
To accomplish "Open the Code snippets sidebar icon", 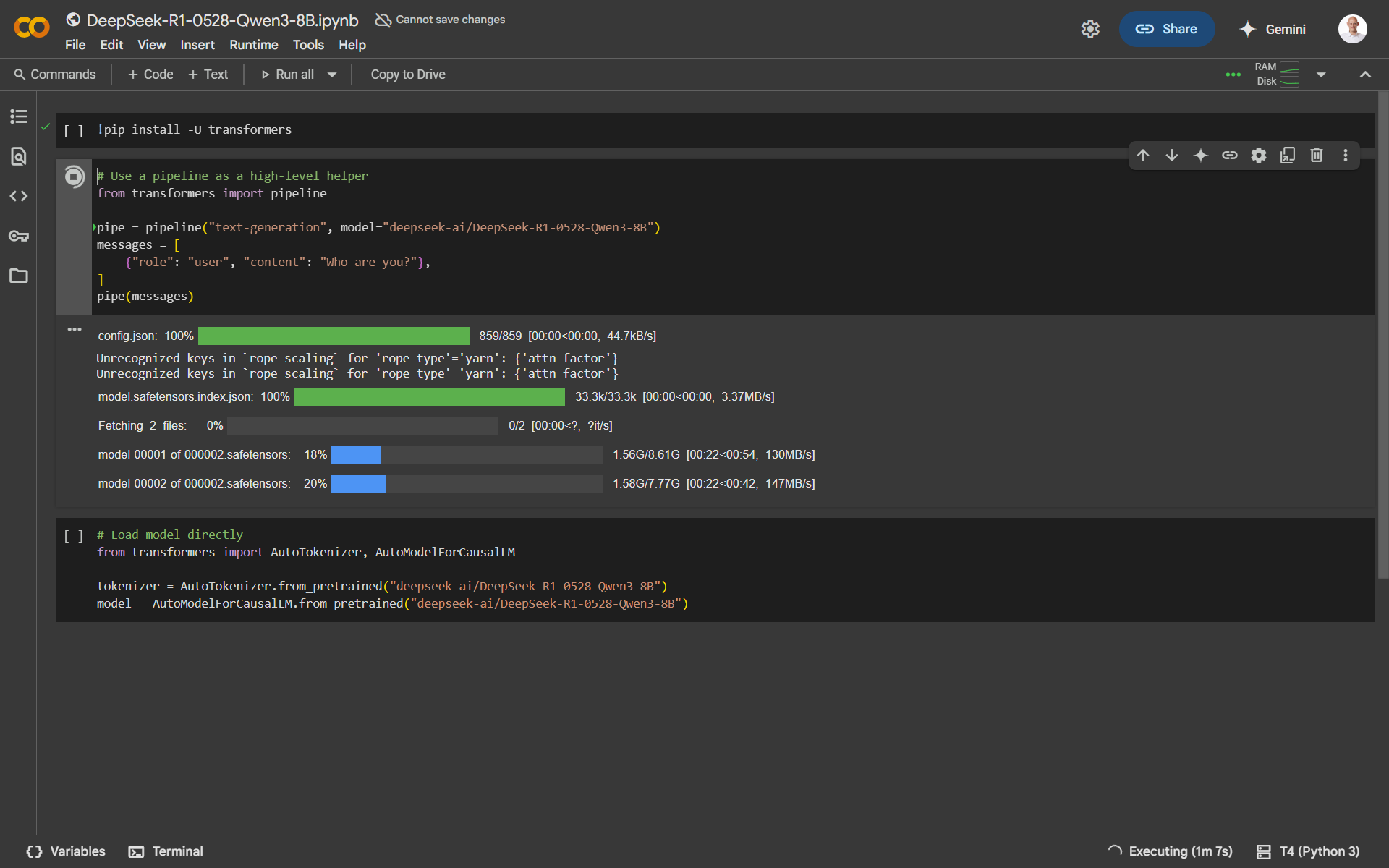I will pyautogui.click(x=19, y=196).
